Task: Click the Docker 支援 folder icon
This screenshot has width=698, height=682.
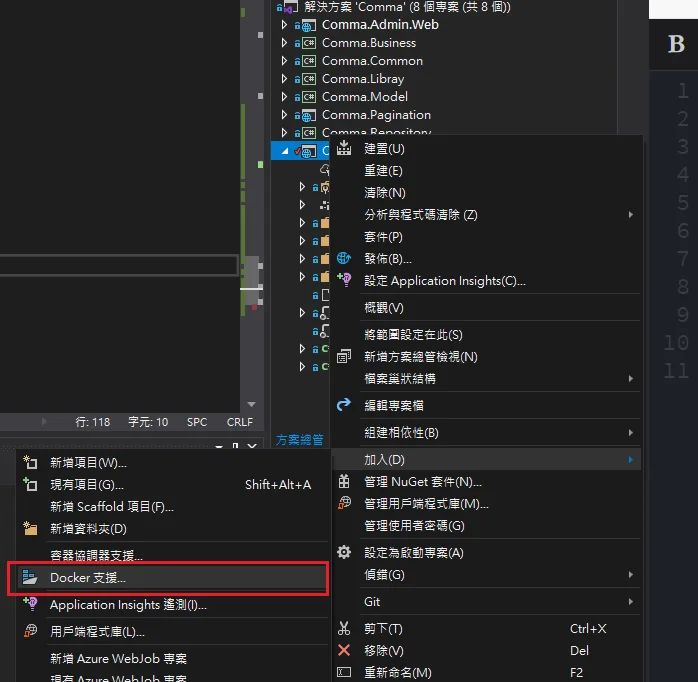Action: tap(30, 578)
